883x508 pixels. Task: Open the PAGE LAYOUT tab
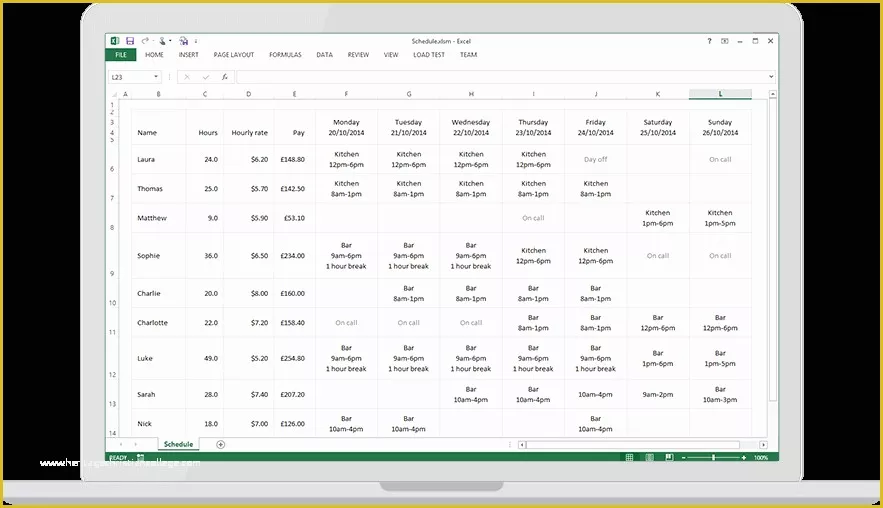(x=234, y=55)
